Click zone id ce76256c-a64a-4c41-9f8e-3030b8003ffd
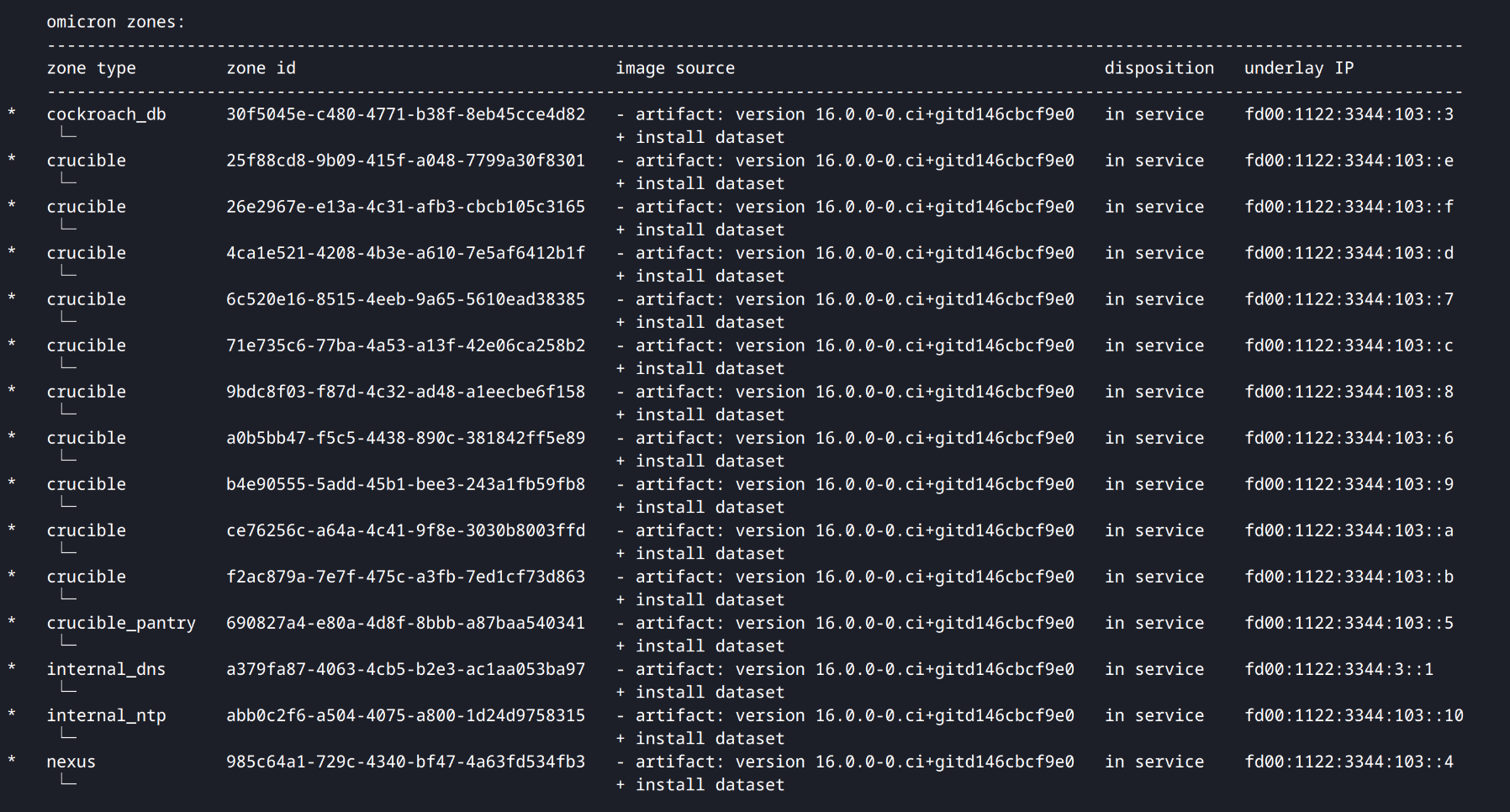The height and width of the screenshot is (812, 1510). click(405, 530)
